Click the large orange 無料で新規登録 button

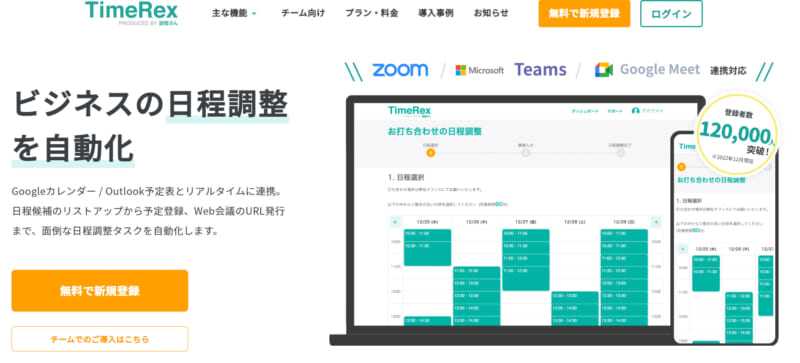click(99, 291)
